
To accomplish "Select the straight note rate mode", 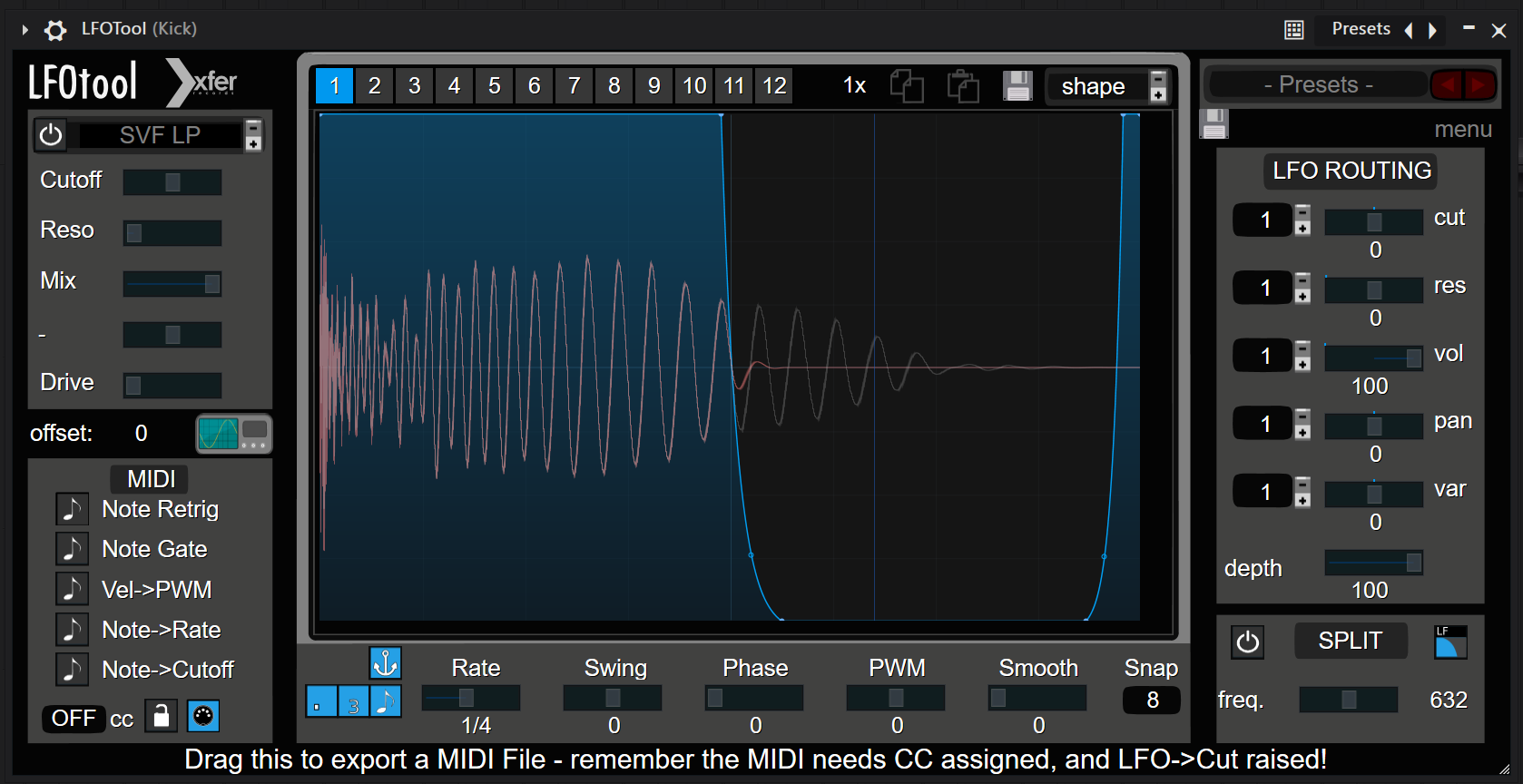I will (x=386, y=701).
